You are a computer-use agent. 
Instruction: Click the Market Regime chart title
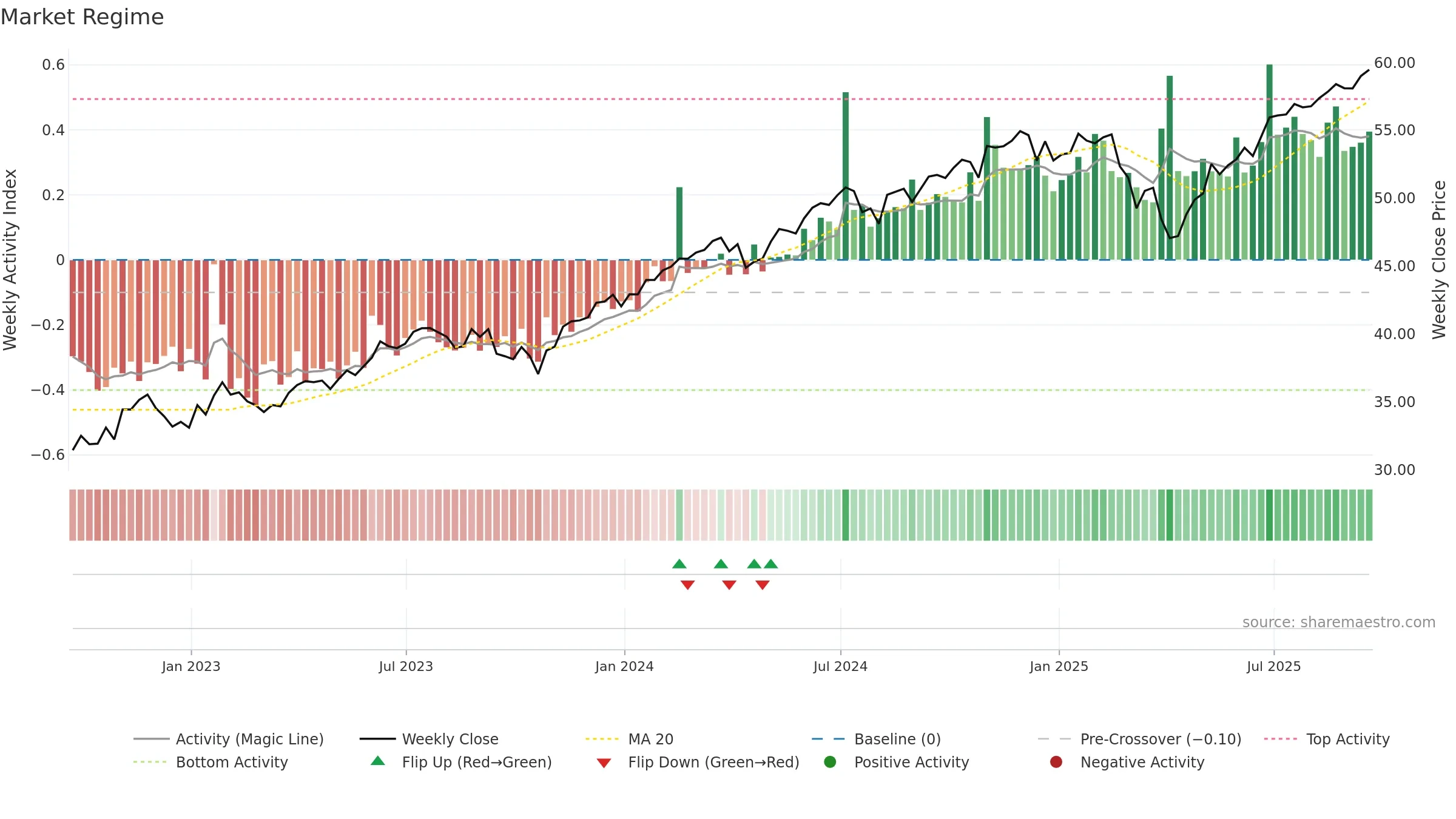[83, 17]
